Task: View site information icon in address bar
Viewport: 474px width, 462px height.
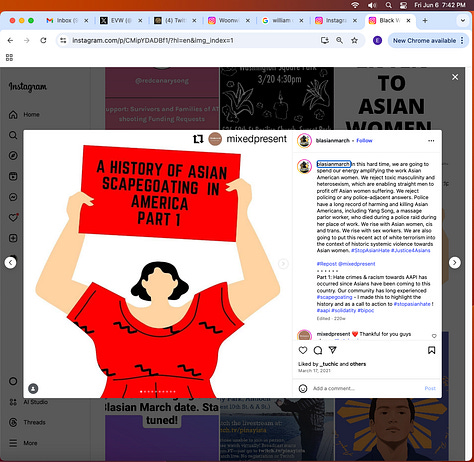Action: (63, 40)
